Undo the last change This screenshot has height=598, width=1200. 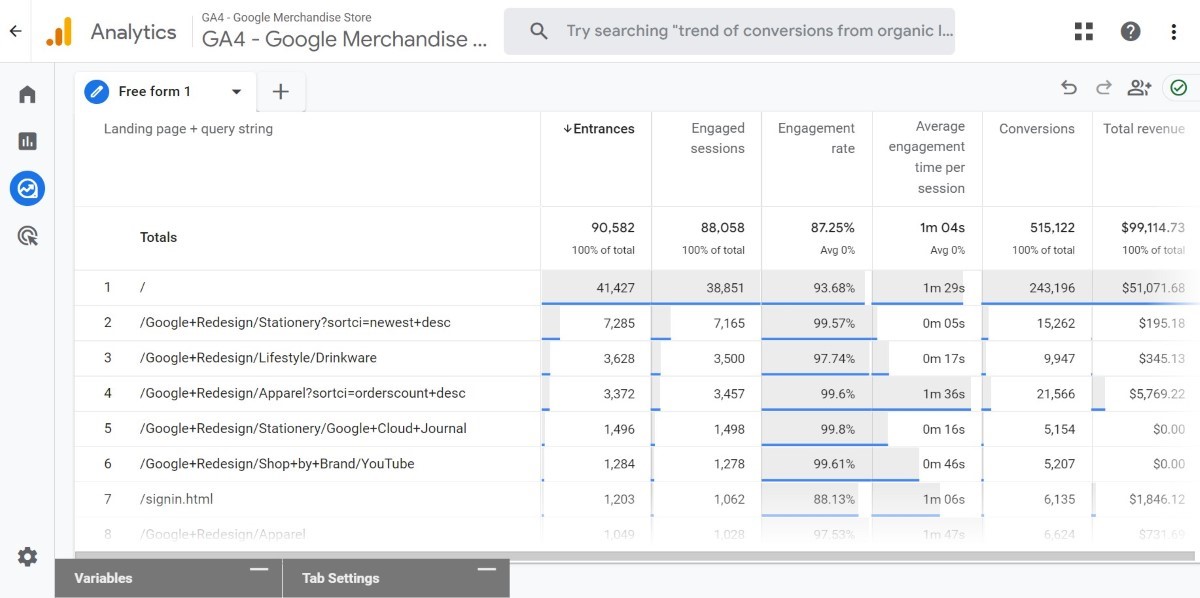pyautogui.click(x=1069, y=88)
